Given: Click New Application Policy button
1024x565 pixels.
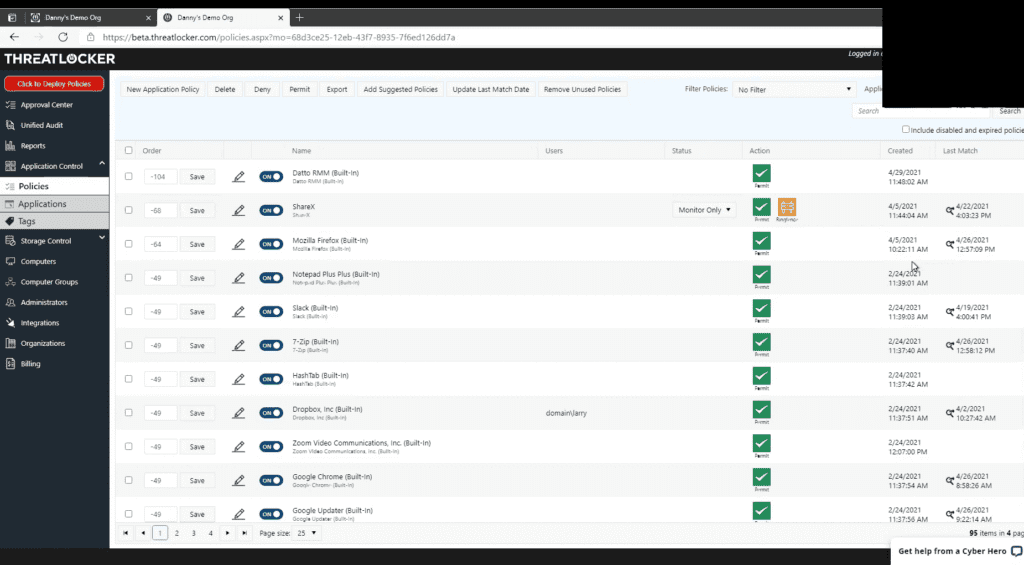Looking at the screenshot, I should (x=163, y=89).
